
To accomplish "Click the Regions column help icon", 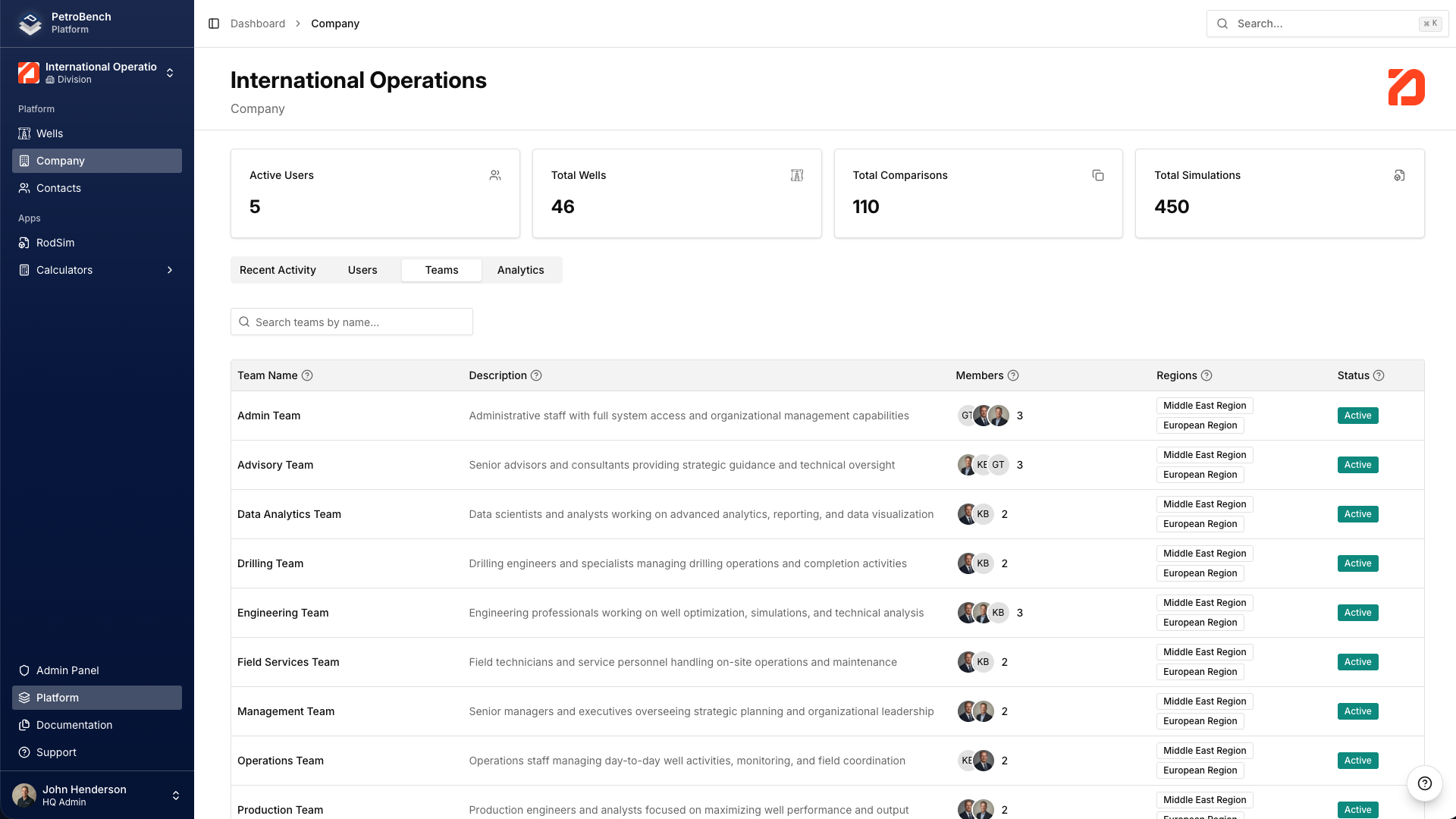I will [x=1207, y=375].
